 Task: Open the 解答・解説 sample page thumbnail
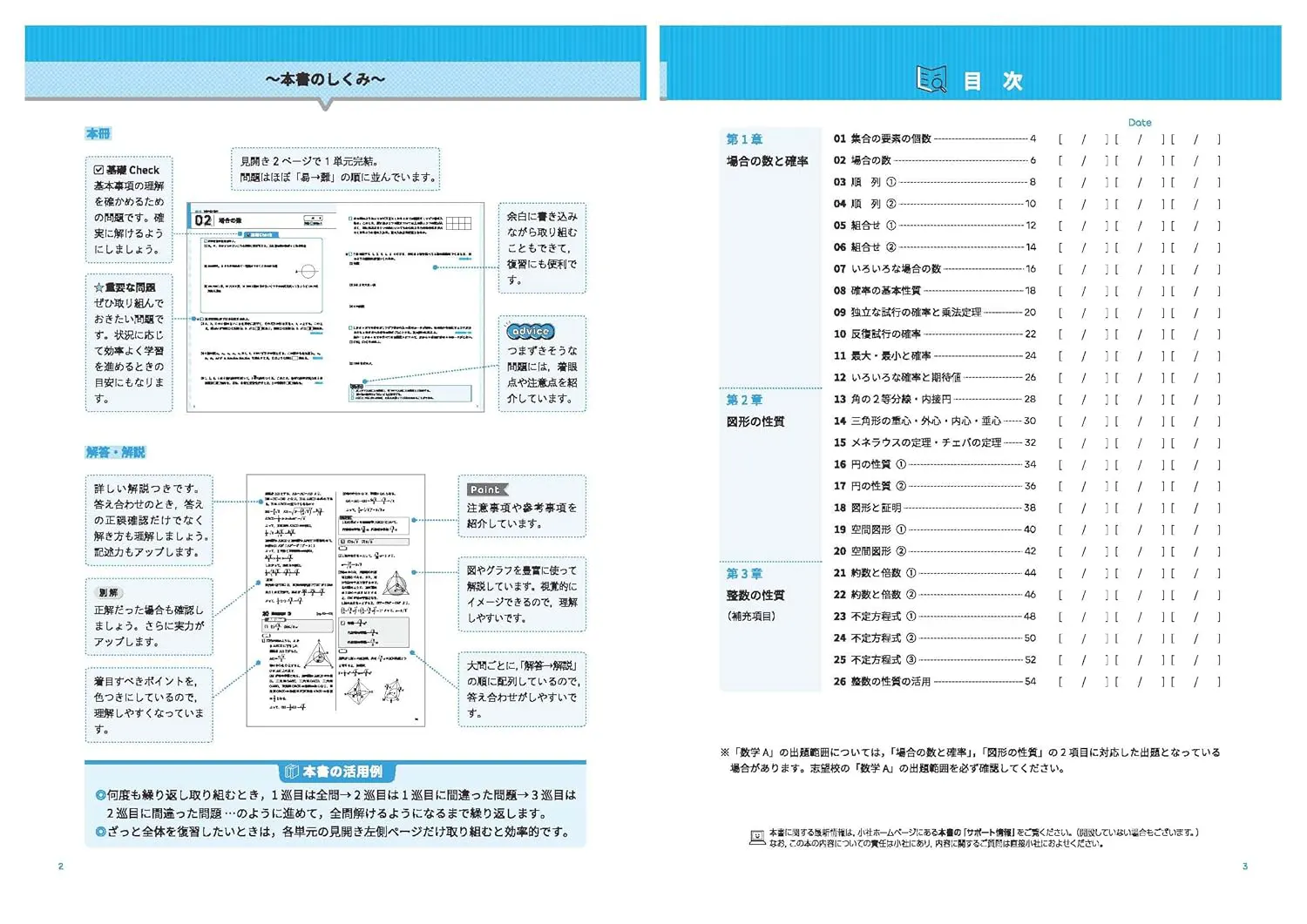pyautogui.click(x=335, y=601)
